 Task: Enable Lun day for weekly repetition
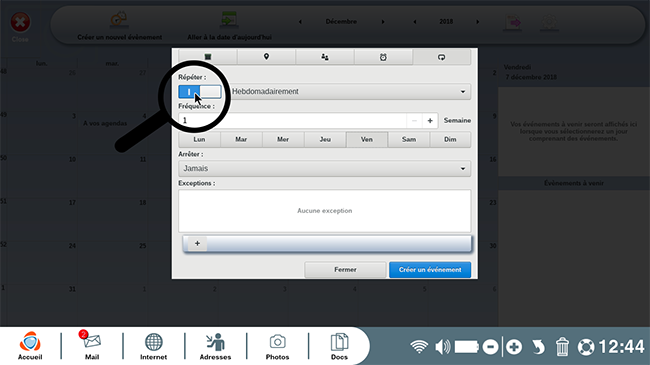click(199, 139)
